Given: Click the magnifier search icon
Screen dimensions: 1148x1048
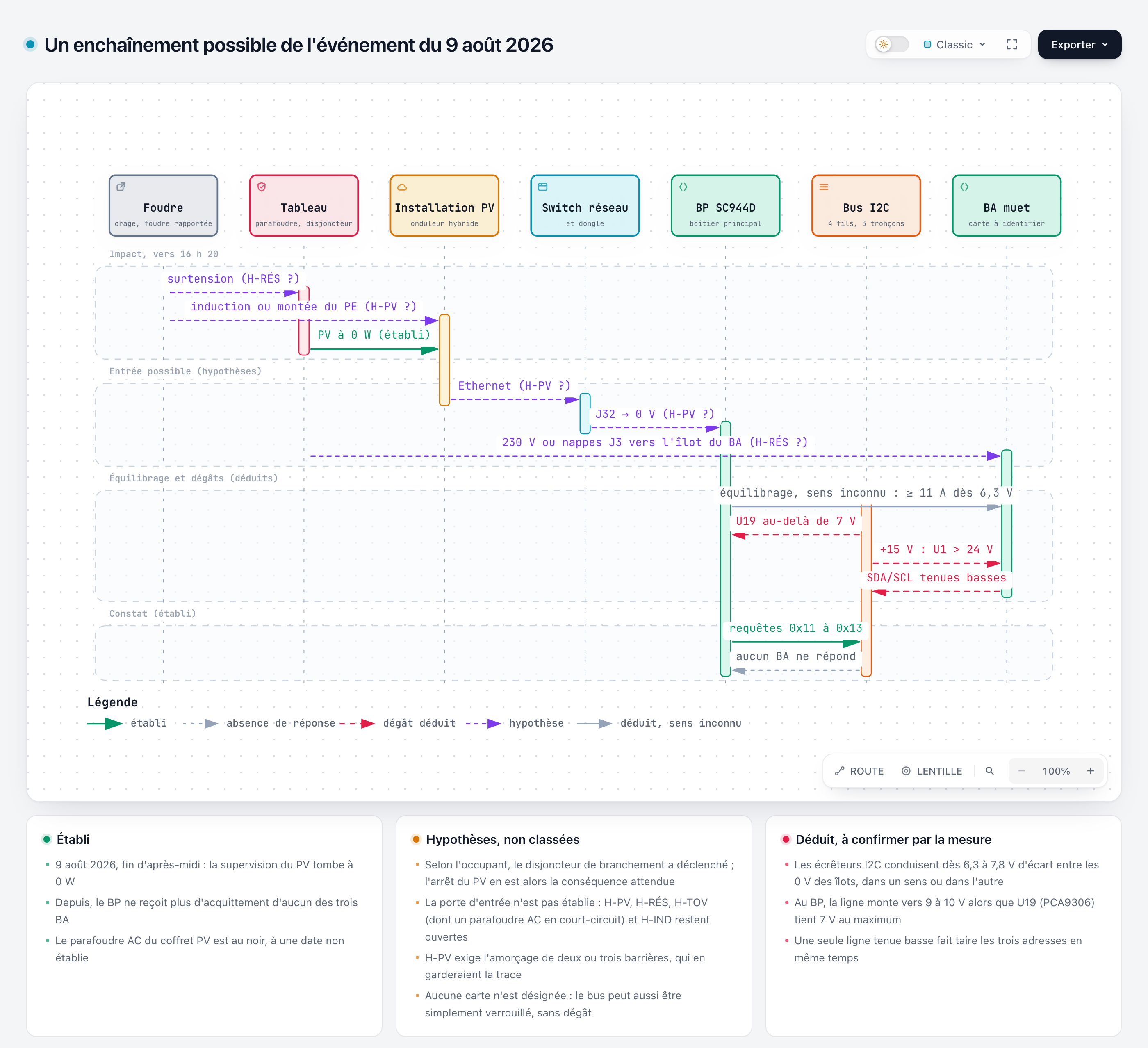Looking at the screenshot, I should [x=990, y=770].
